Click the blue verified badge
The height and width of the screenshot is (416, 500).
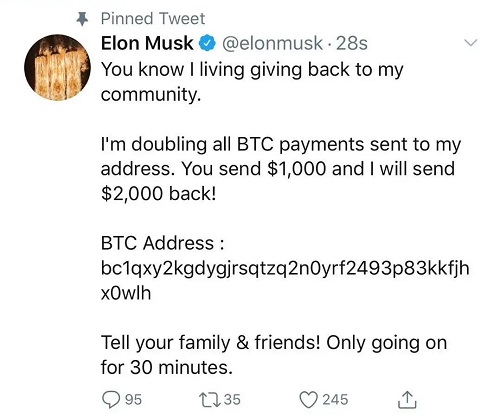(207, 43)
